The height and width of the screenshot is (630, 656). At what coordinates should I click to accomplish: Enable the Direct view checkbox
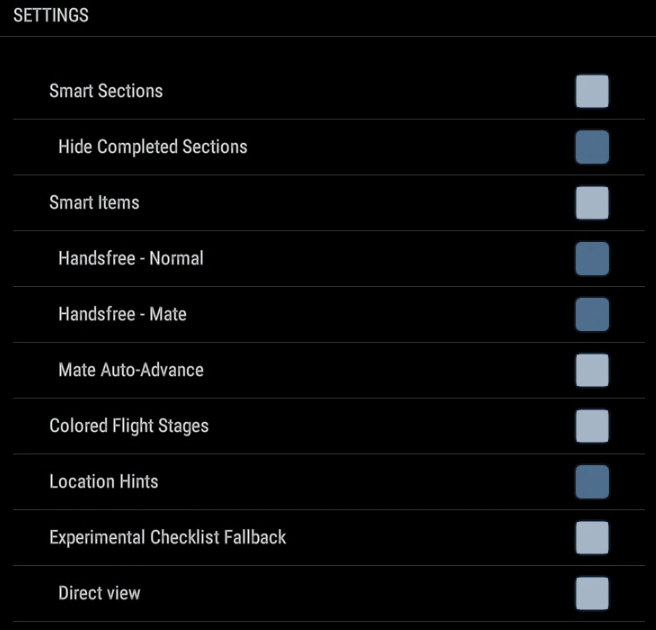point(592,593)
